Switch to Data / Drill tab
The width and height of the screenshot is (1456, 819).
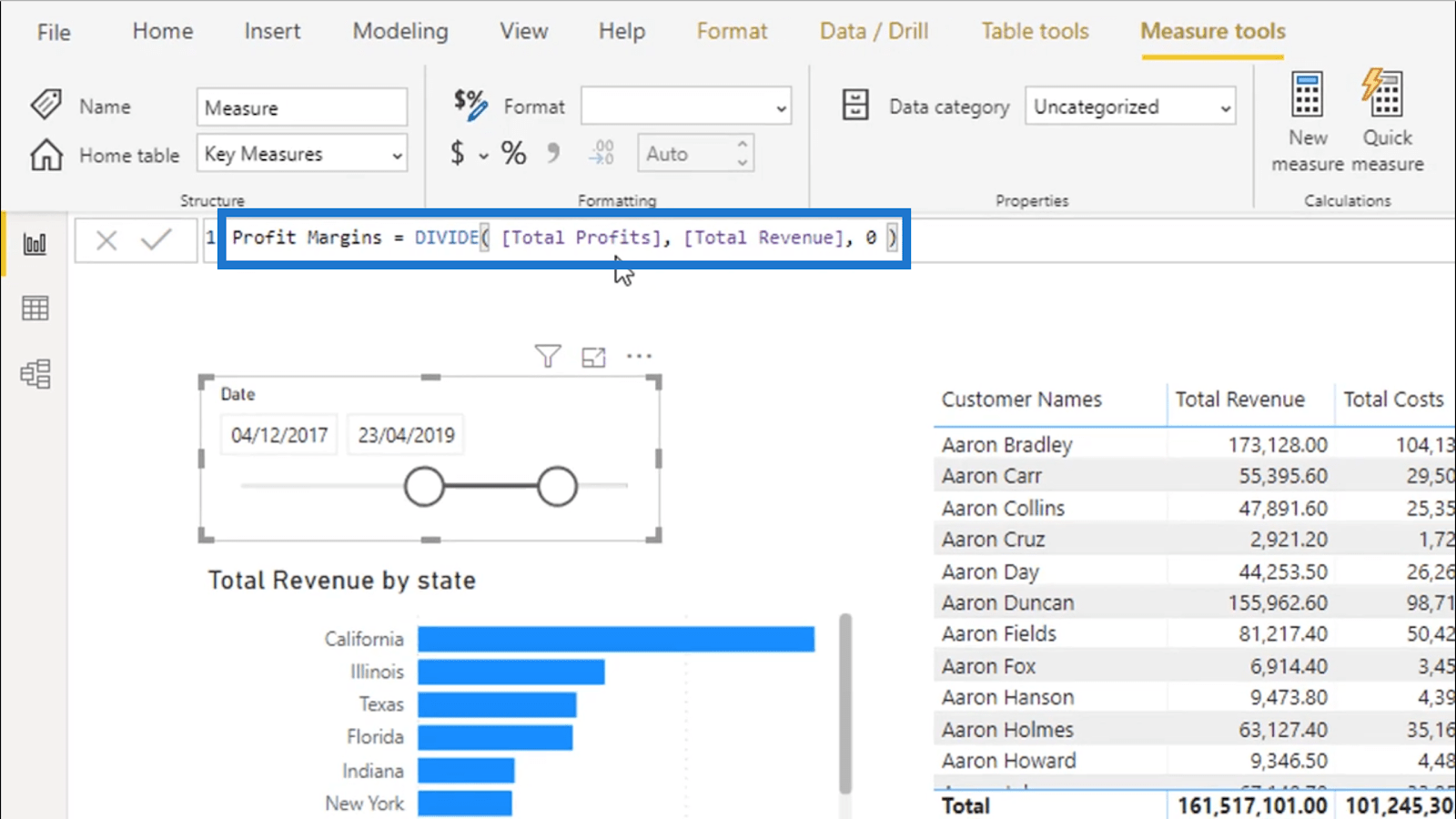pos(874,31)
